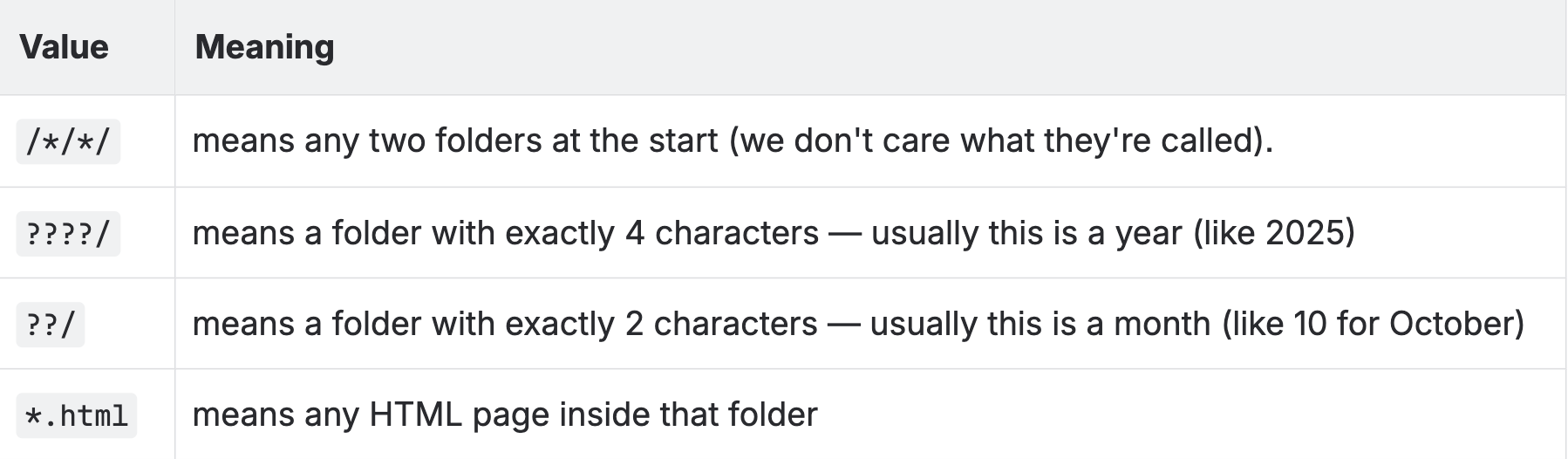Select the *.html code value

tap(77, 415)
